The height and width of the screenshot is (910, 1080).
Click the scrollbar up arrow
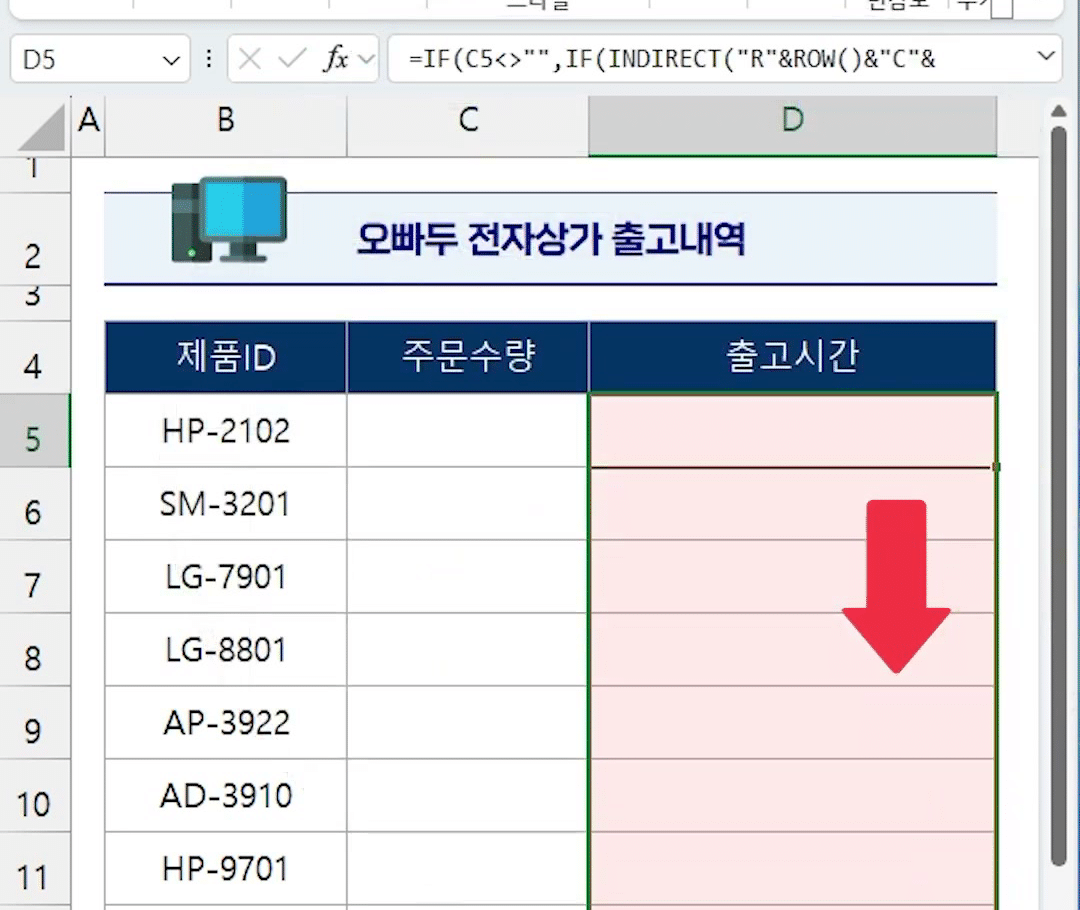pos(1059,111)
